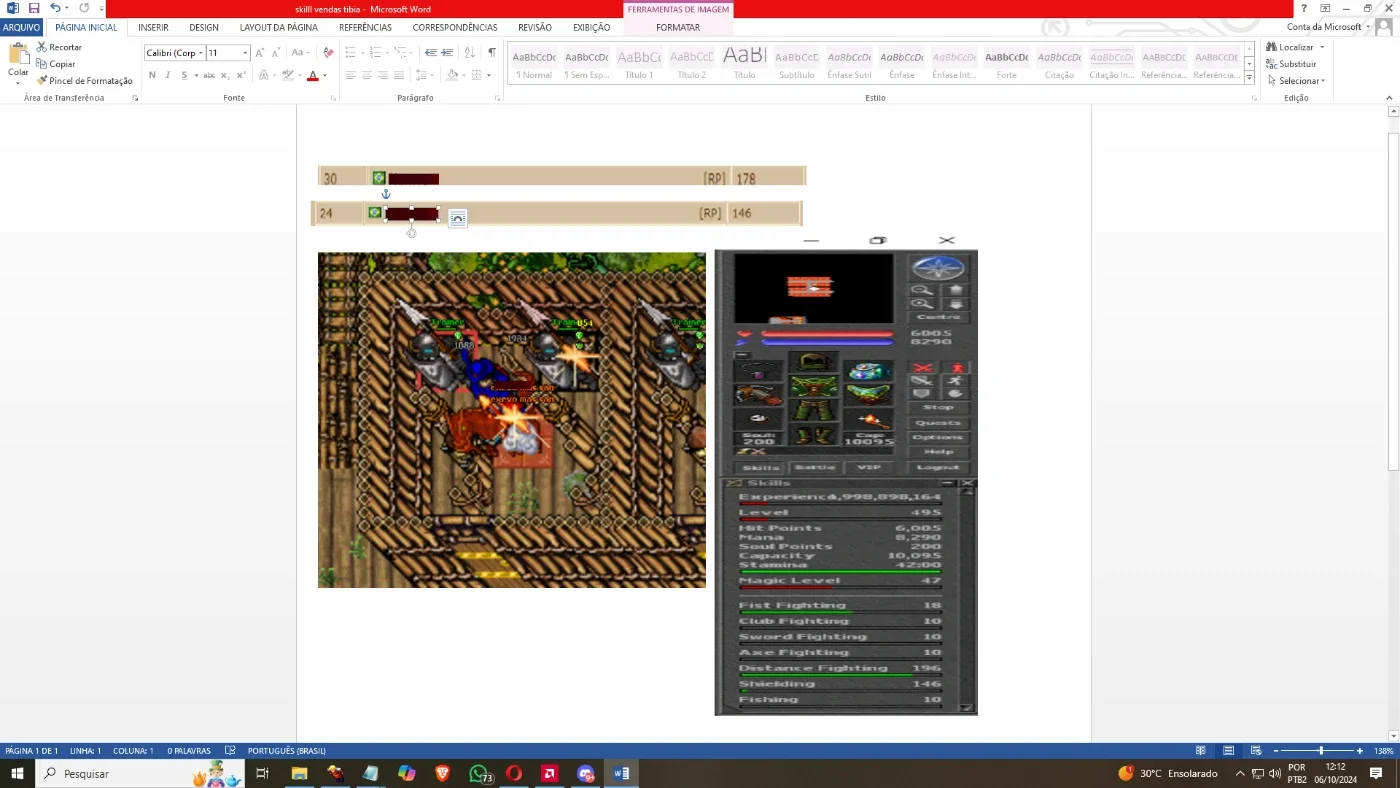Open File Explorer from the taskbar
Viewport: 1400px width, 788px height.
(299, 773)
